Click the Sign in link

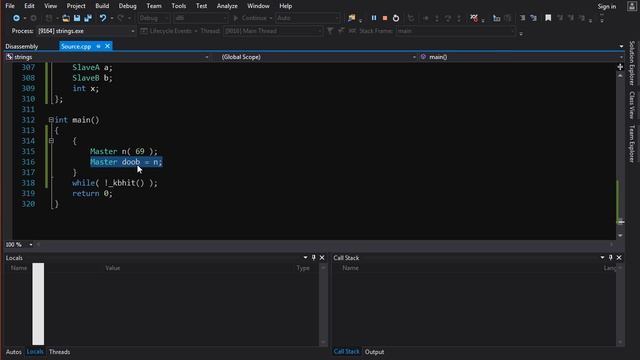[x=607, y=6]
